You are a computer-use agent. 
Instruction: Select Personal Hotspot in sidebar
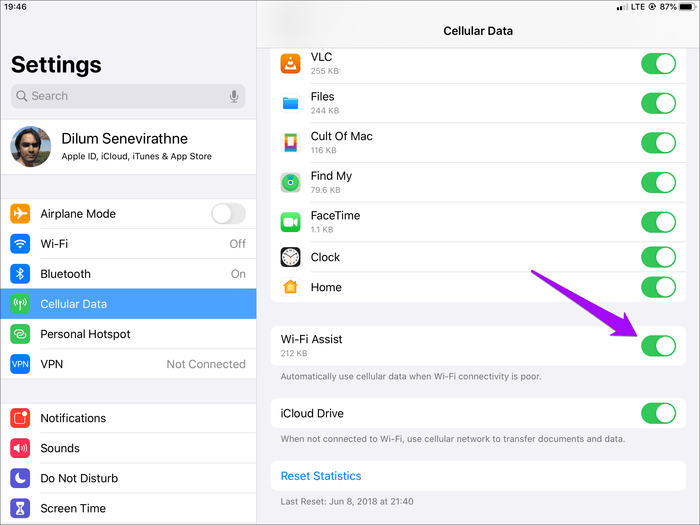click(128, 334)
